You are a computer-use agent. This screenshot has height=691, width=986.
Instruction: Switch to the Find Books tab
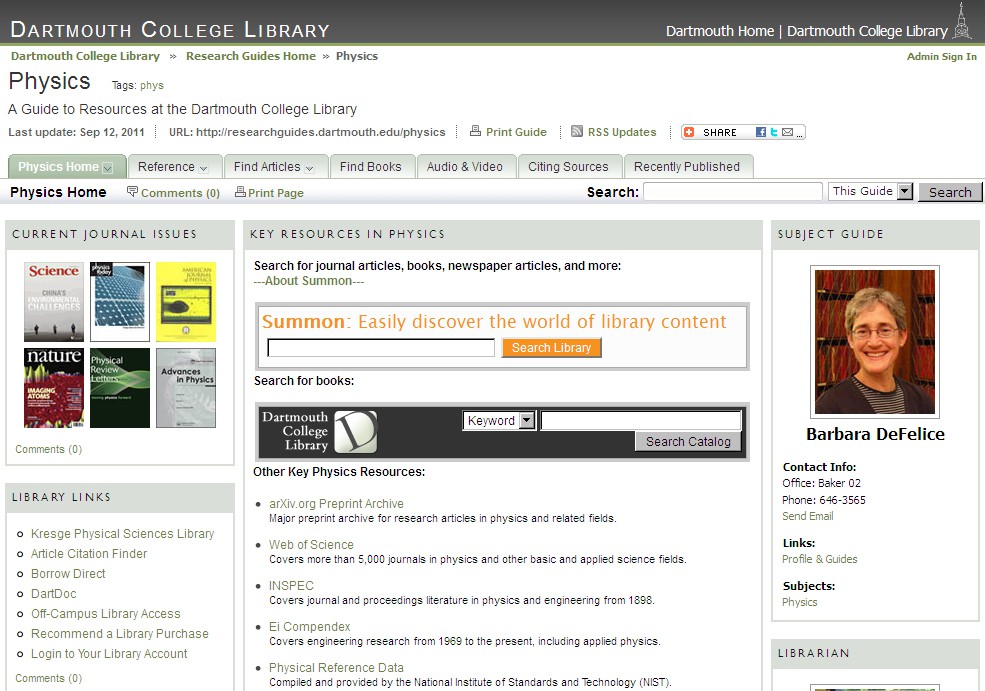370,167
